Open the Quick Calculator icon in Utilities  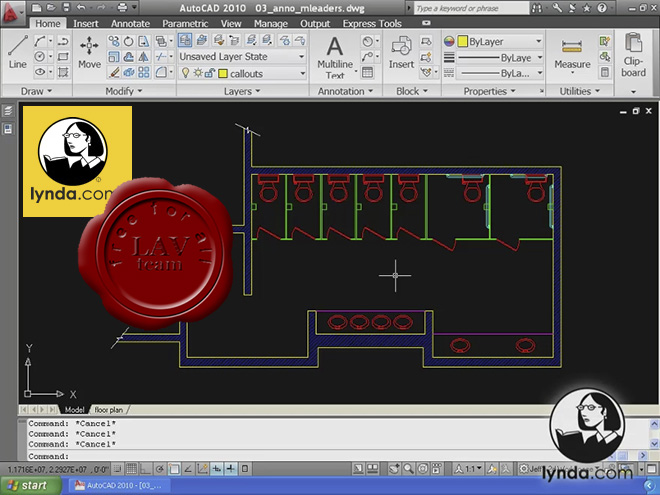[x=605, y=72]
